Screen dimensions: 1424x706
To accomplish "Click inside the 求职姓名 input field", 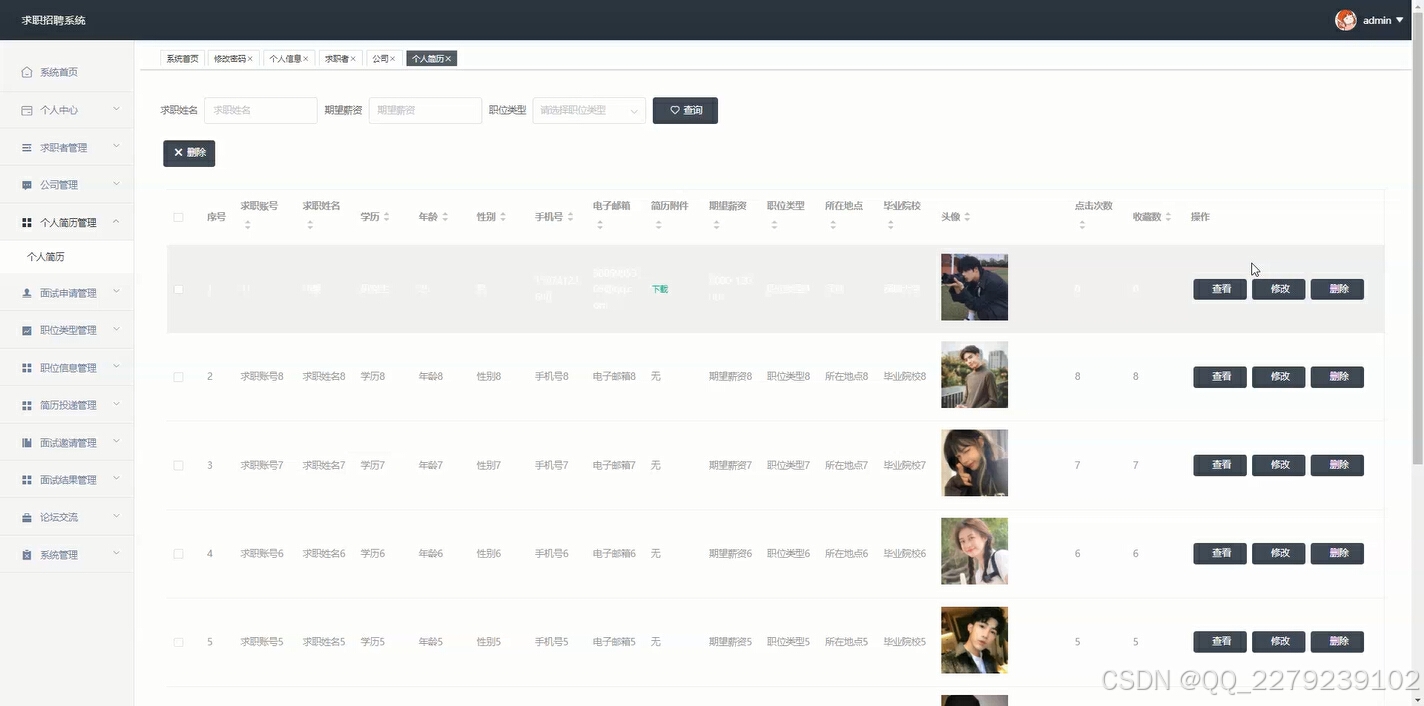I will (260, 110).
